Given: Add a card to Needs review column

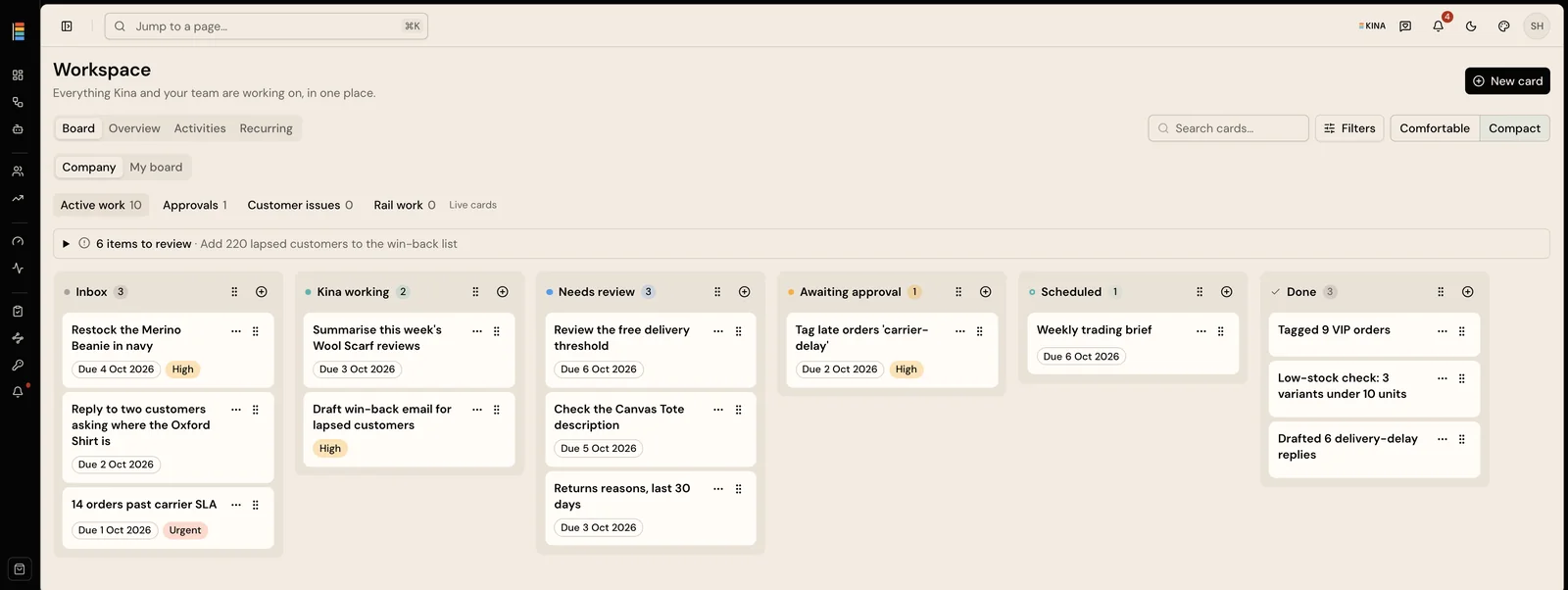Looking at the screenshot, I should [745, 292].
